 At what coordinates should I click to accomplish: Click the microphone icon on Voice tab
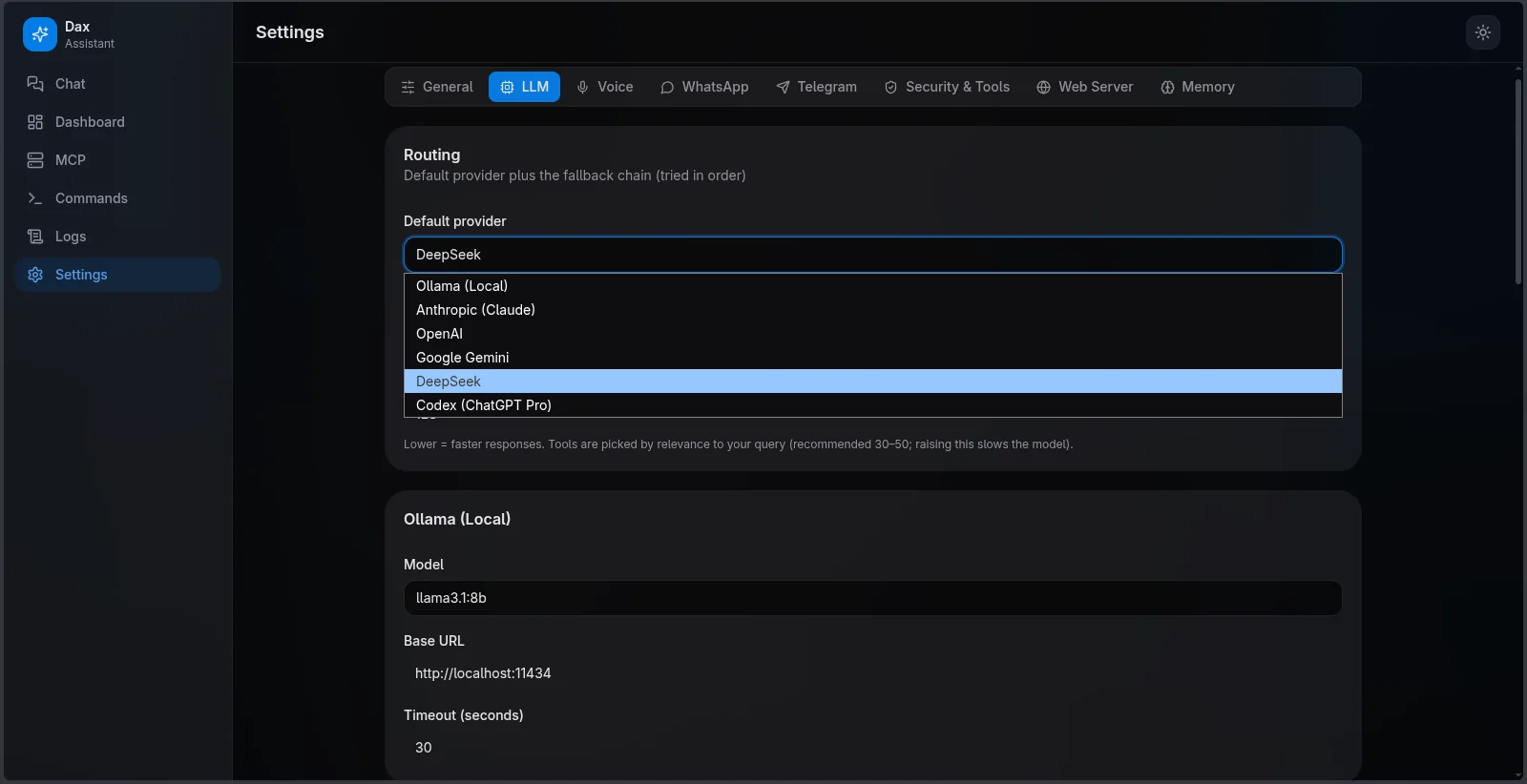click(x=582, y=87)
